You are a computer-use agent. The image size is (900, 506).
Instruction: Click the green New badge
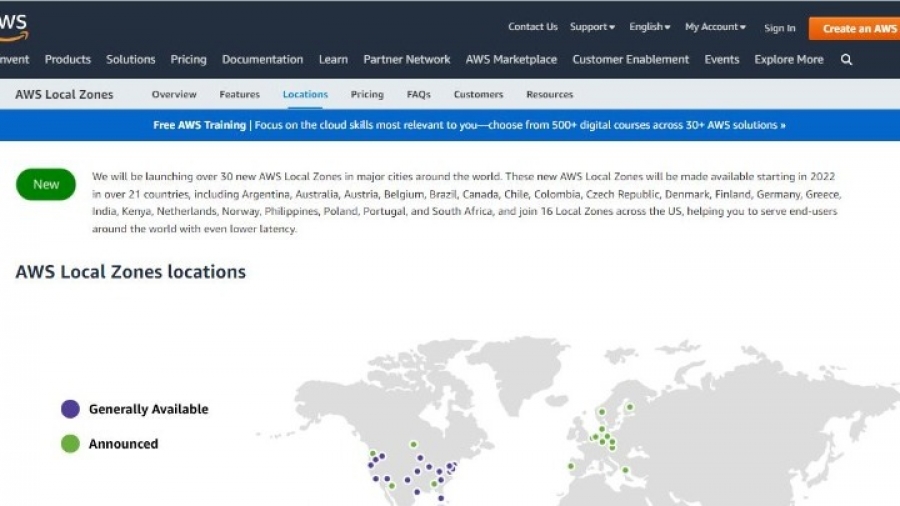coord(46,184)
